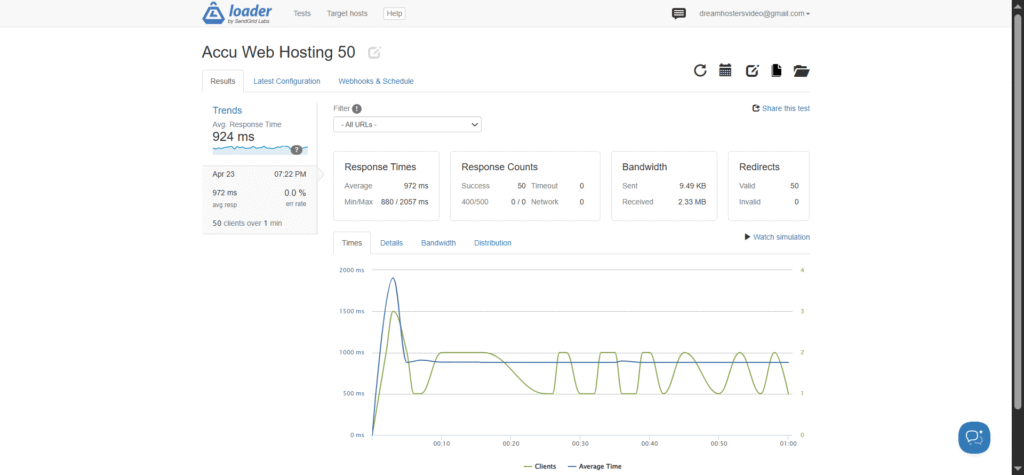Click the Help button in navigation
Image resolution: width=1024 pixels, height=475 pixels.
(x=394, y=13)
